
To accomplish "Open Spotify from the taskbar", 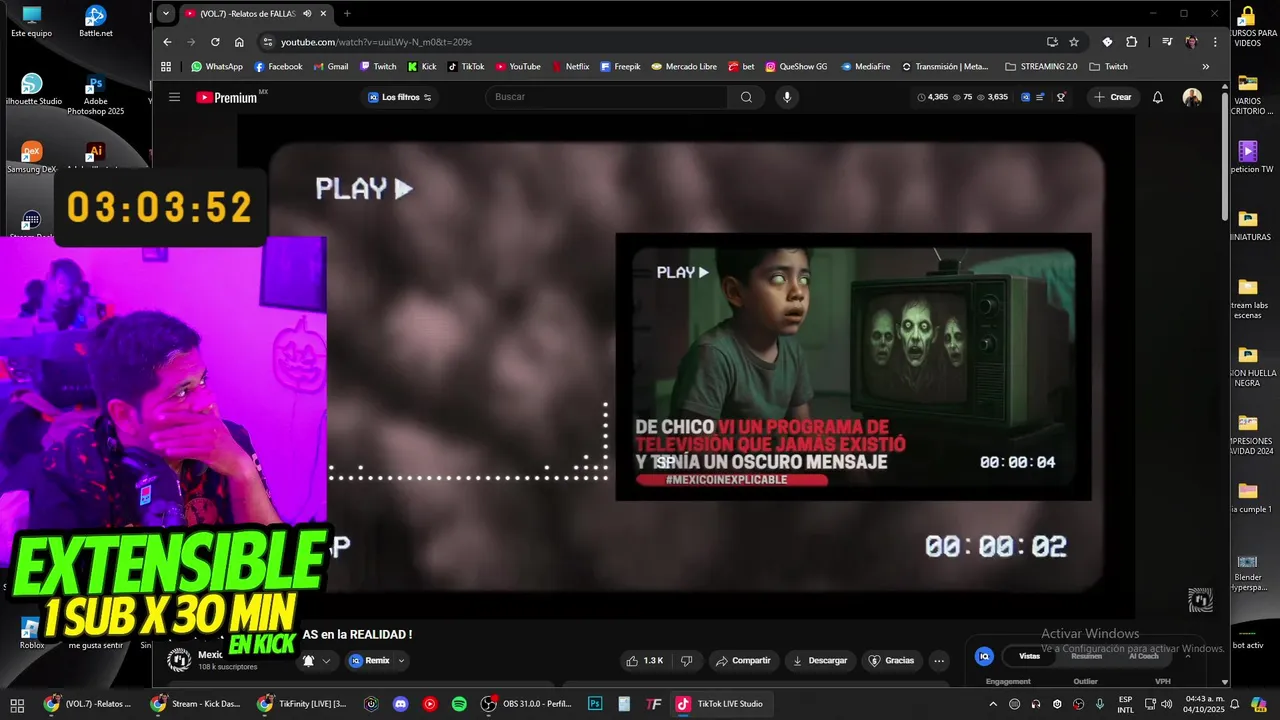I will point(459,704).
